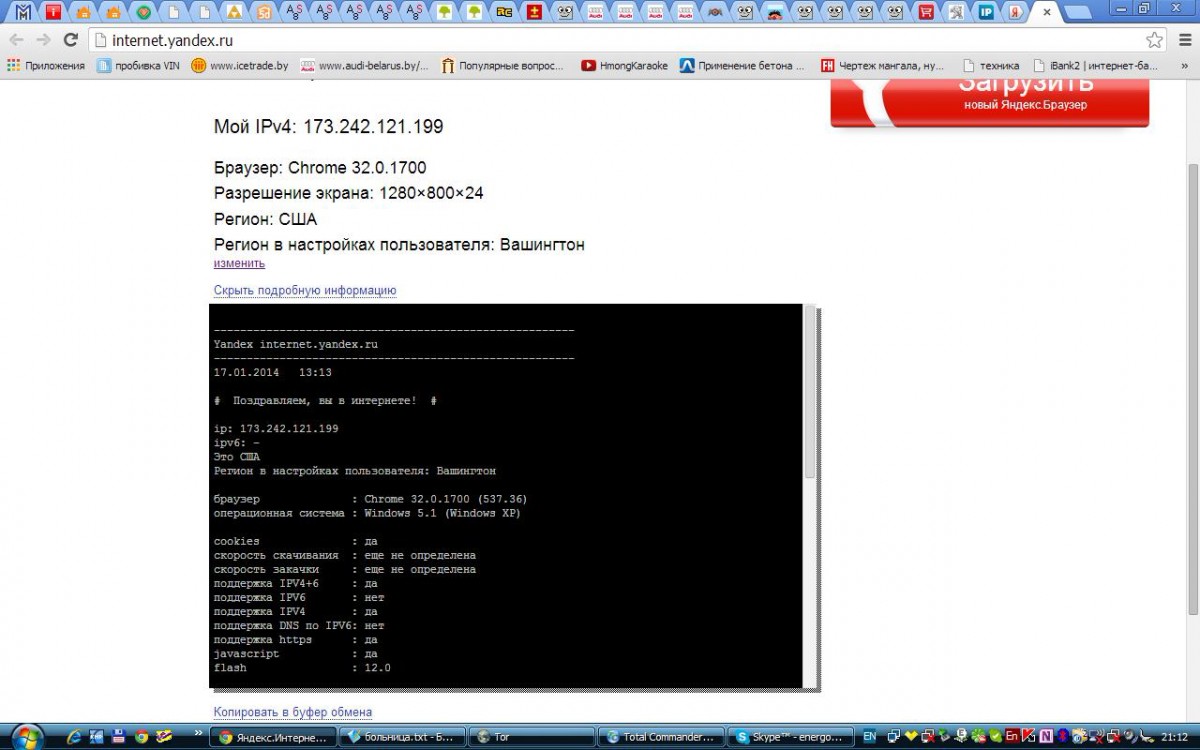Click the изменить region link
This screenshot has height=750, width=1200.
239,263
